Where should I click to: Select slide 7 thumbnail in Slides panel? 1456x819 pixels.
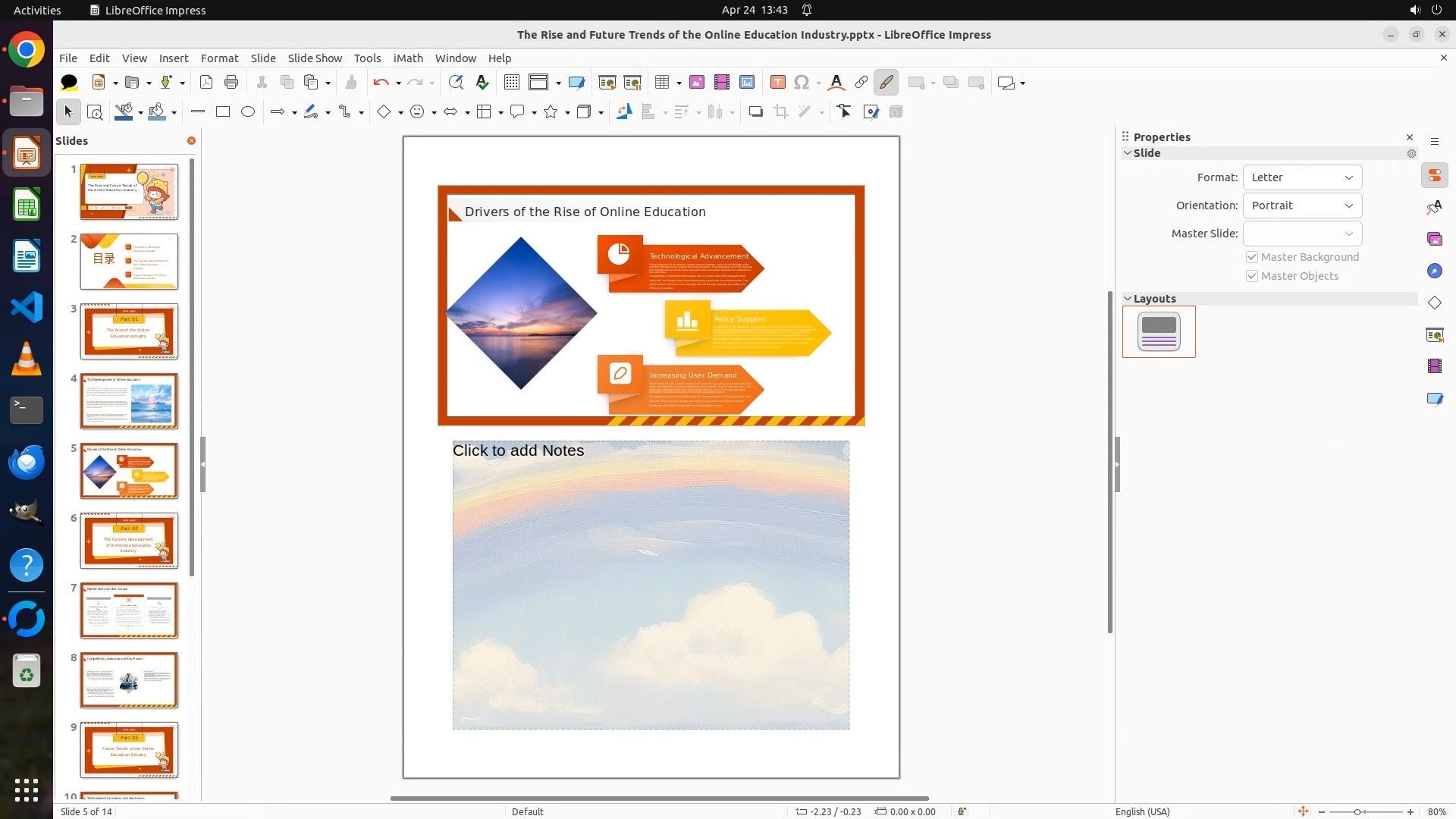pos(129,610)
